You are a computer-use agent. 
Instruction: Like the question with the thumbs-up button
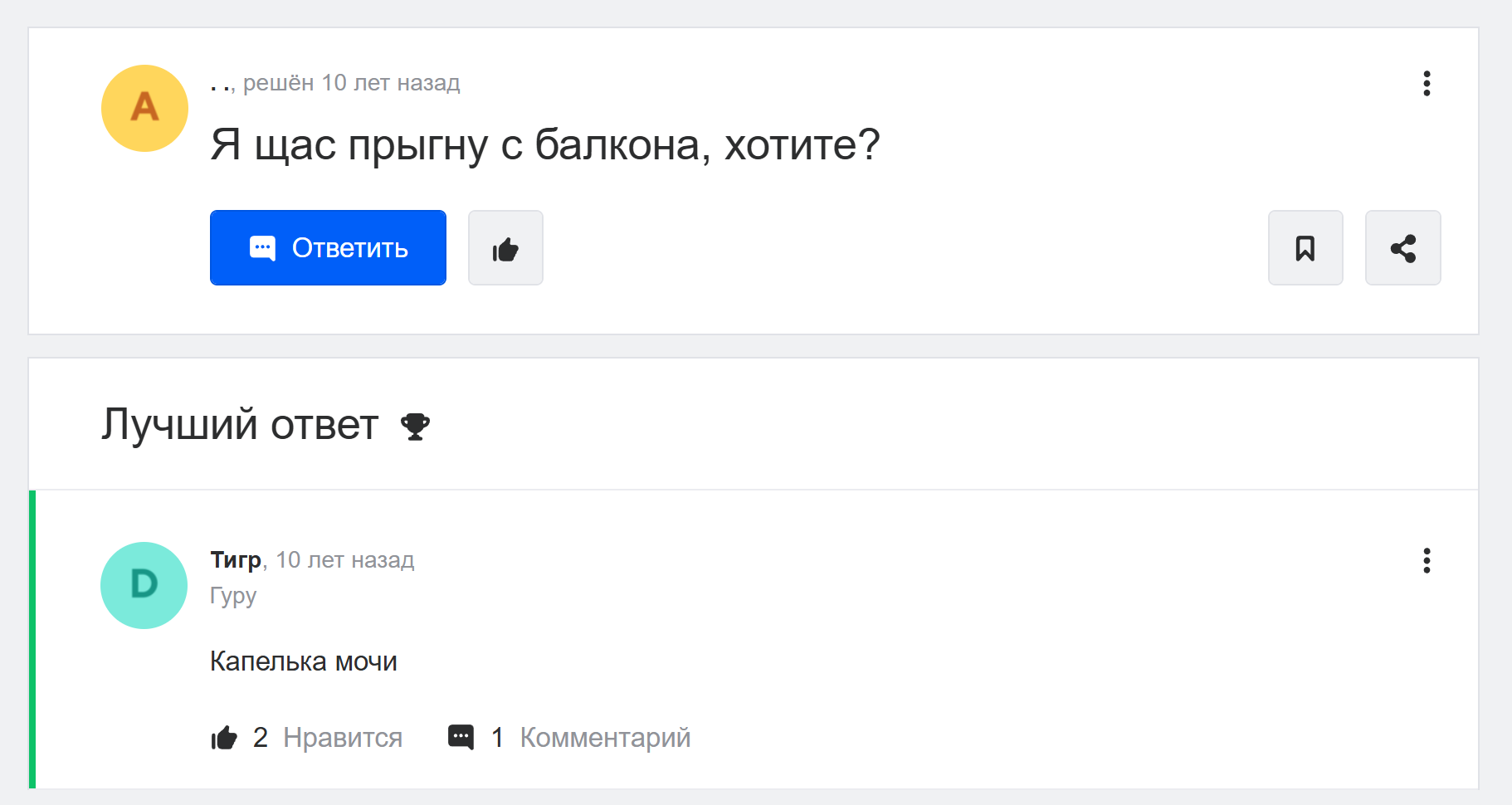(x=505, y=248)
